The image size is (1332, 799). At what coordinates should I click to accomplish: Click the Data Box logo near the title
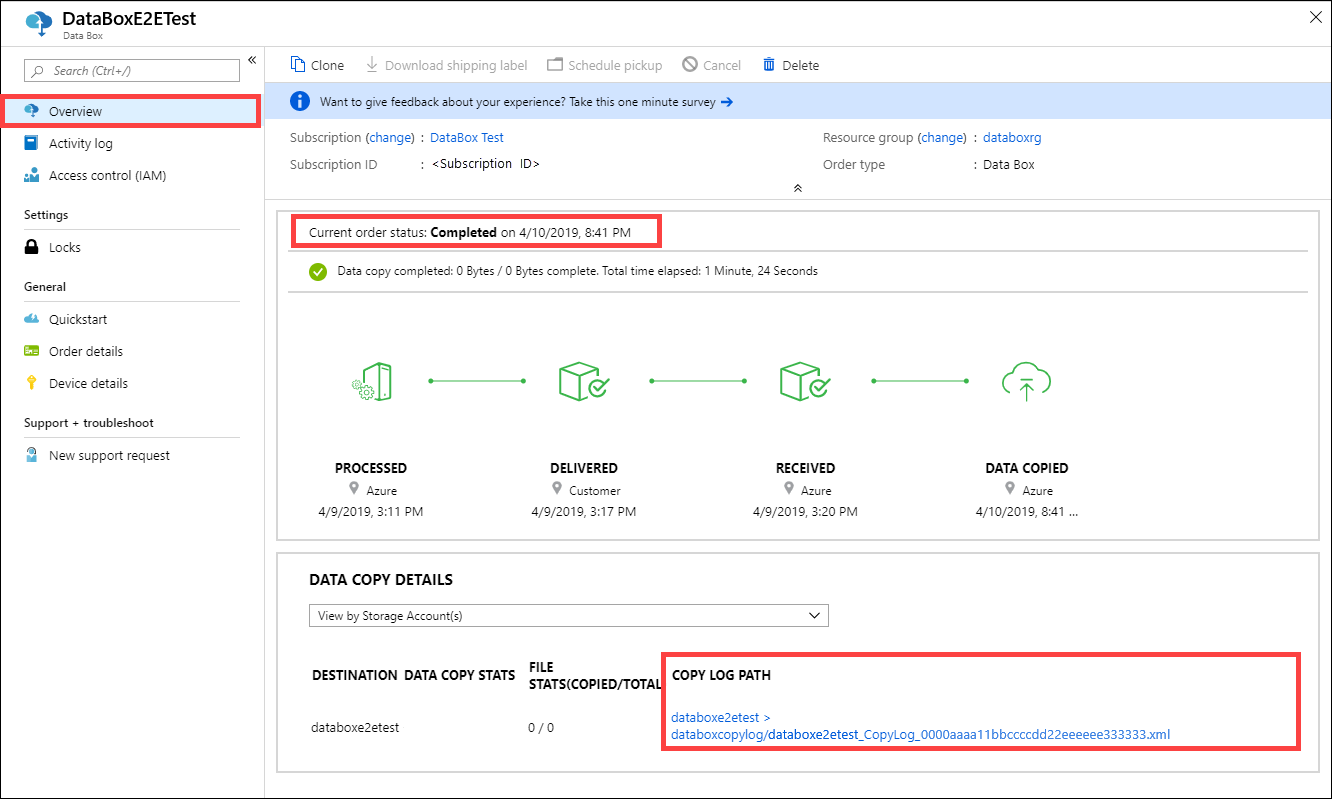(x=38, y=23)
